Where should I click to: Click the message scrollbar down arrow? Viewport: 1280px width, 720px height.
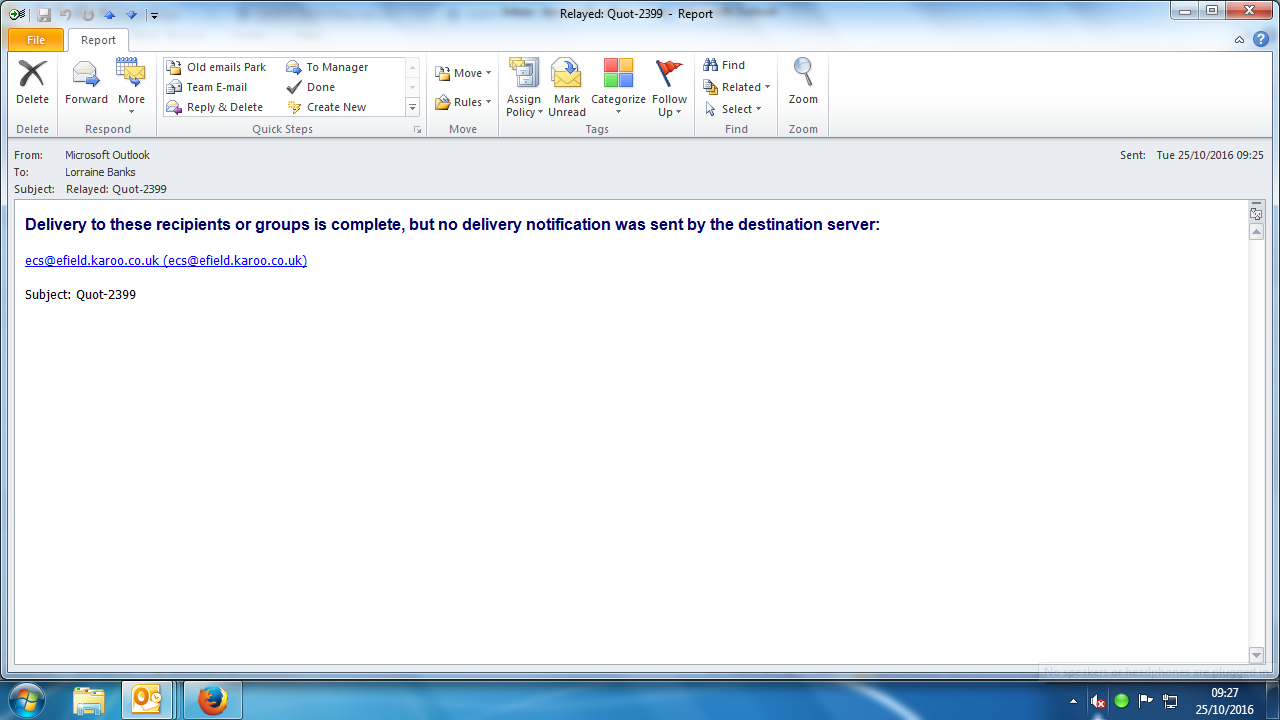click(x=1257, y=655)
